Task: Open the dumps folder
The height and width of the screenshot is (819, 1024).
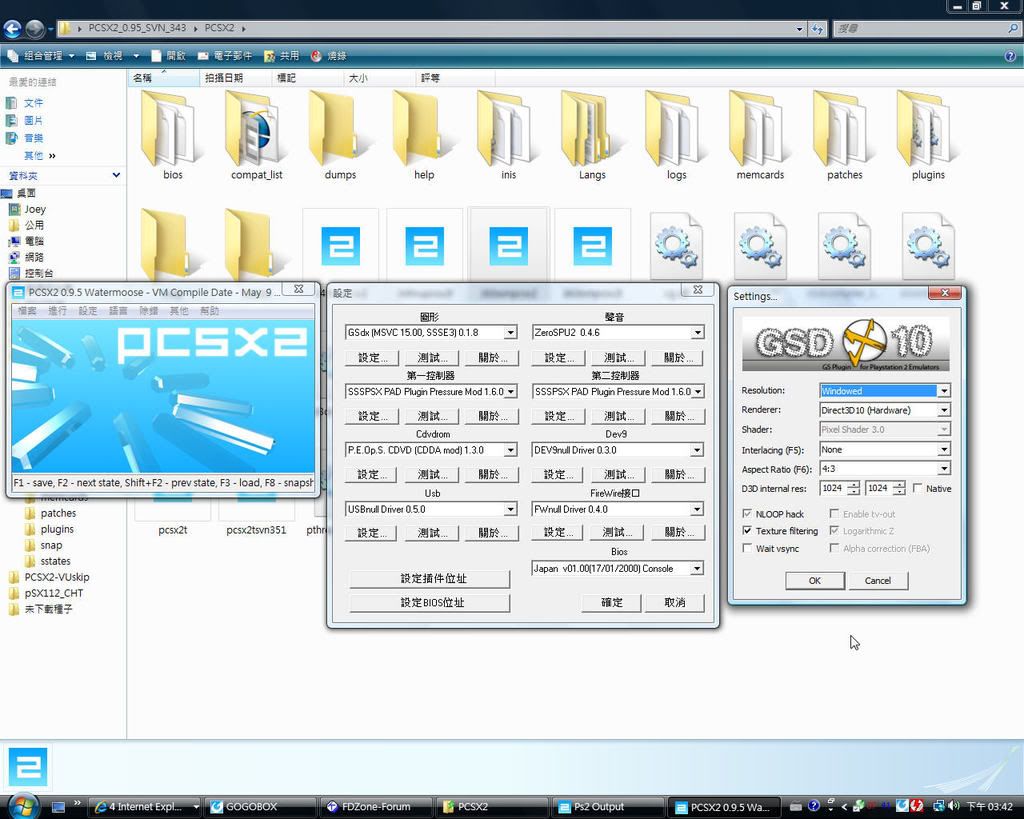Action: (x=340, y=135)
